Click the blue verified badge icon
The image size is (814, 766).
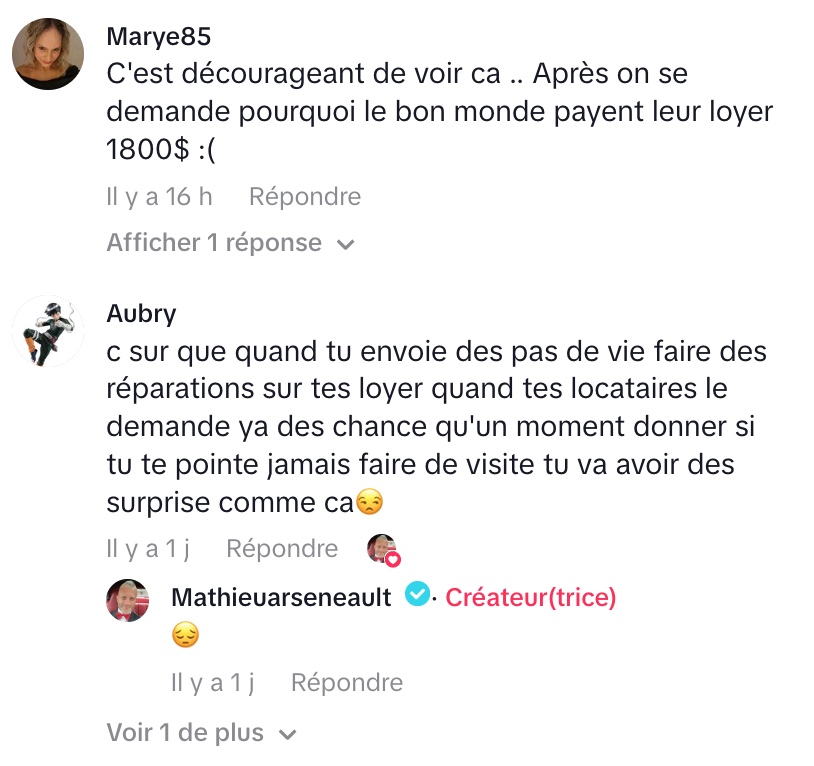pos(417,595)
